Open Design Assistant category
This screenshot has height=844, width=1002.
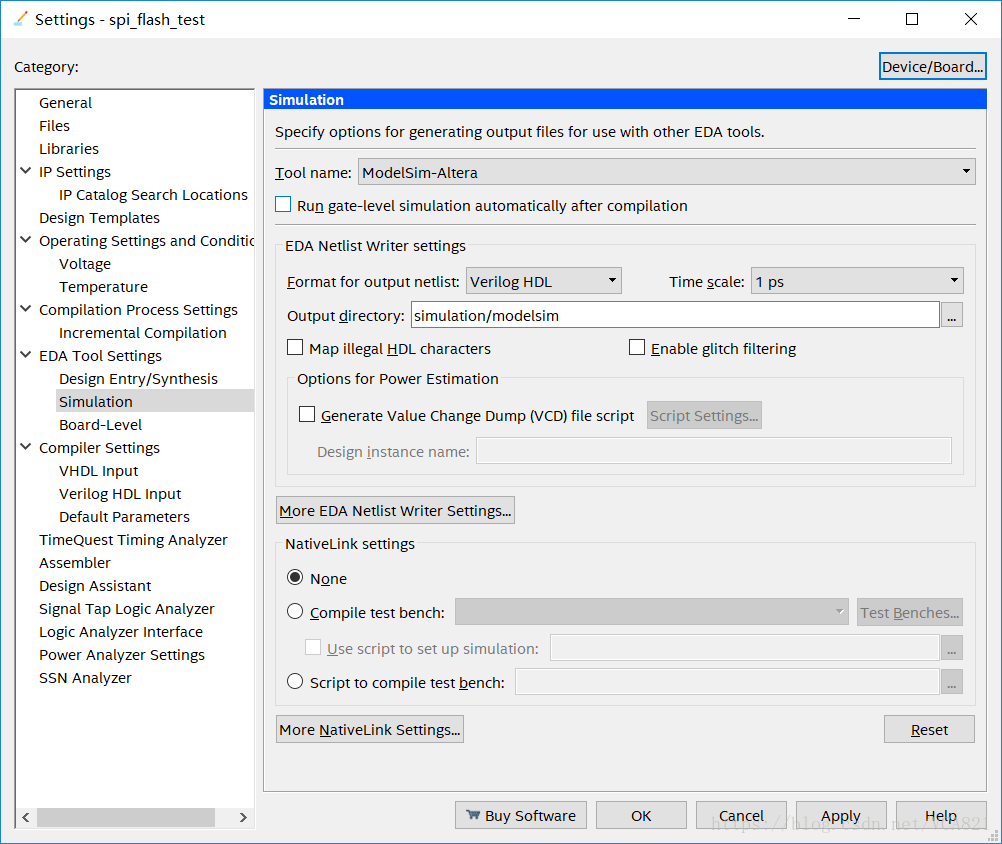(x=95, y=586)
